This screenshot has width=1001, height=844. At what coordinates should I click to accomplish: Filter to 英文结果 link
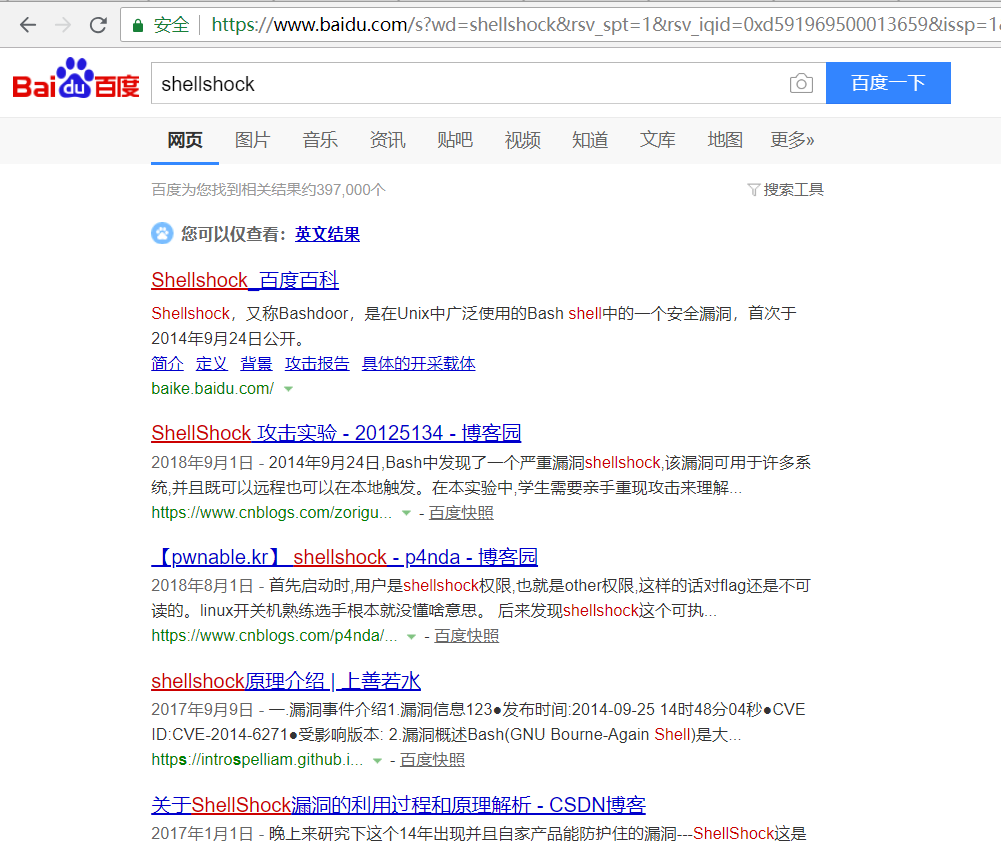click(327, 234)
